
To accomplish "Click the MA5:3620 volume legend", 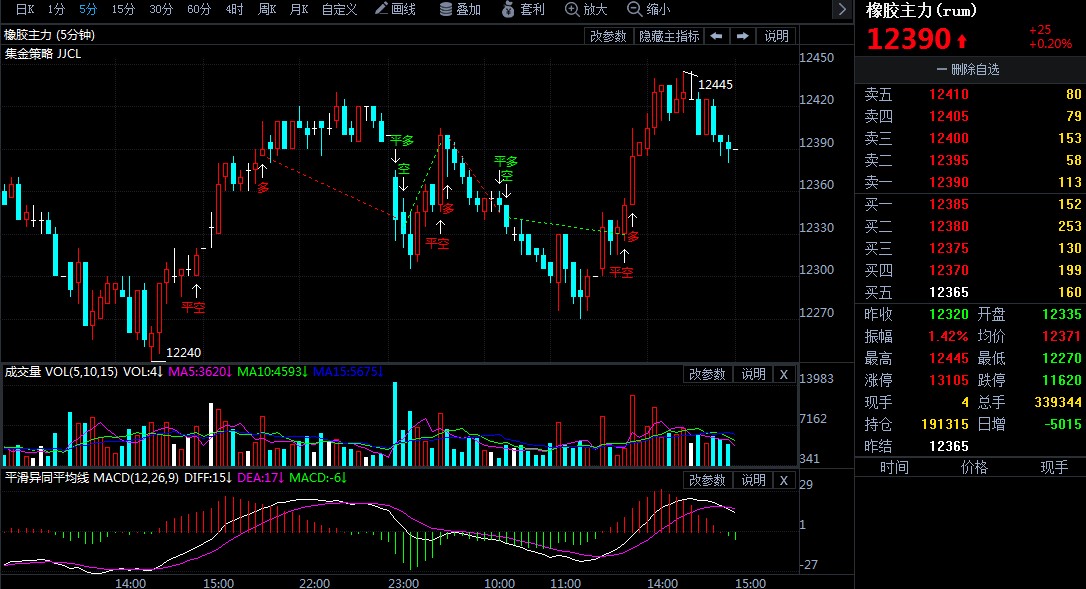I will [x=200, y=372].
